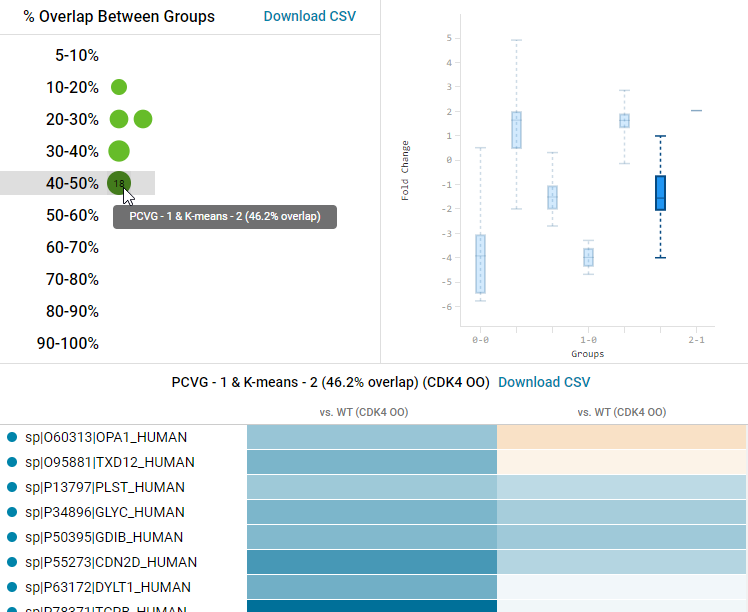Select the sp|P13797|PLST_HUMAN protein row label

point(105,487)
